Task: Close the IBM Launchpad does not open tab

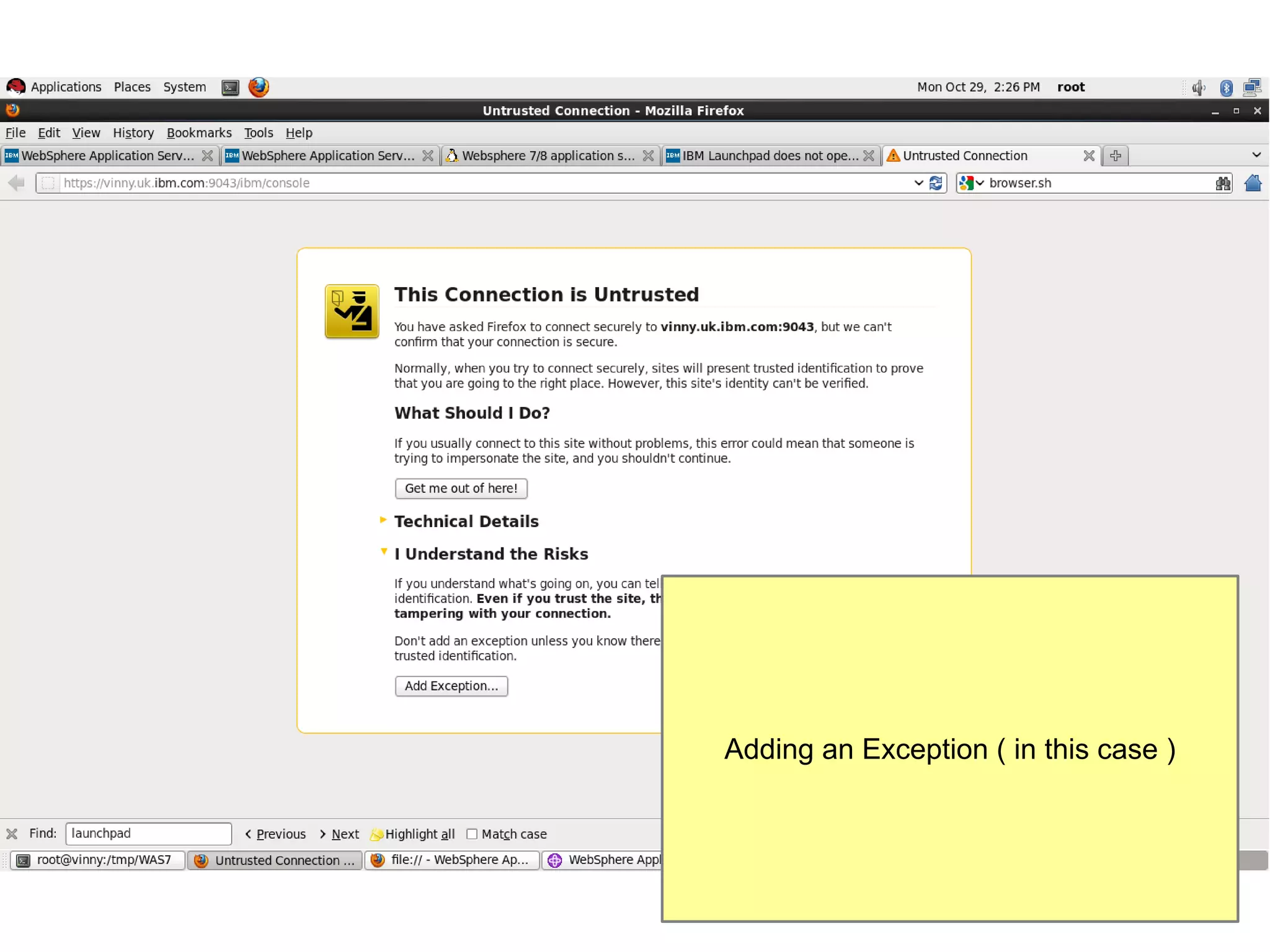Action: tap(869, 156)
